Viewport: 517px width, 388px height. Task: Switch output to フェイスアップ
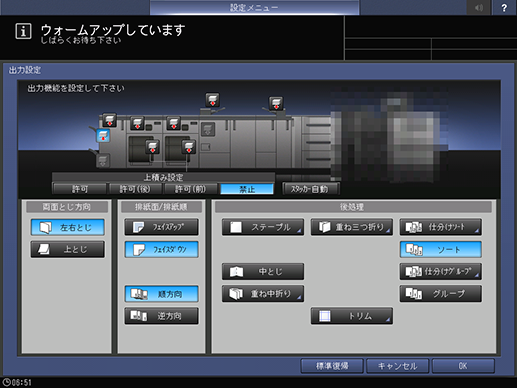162,227
